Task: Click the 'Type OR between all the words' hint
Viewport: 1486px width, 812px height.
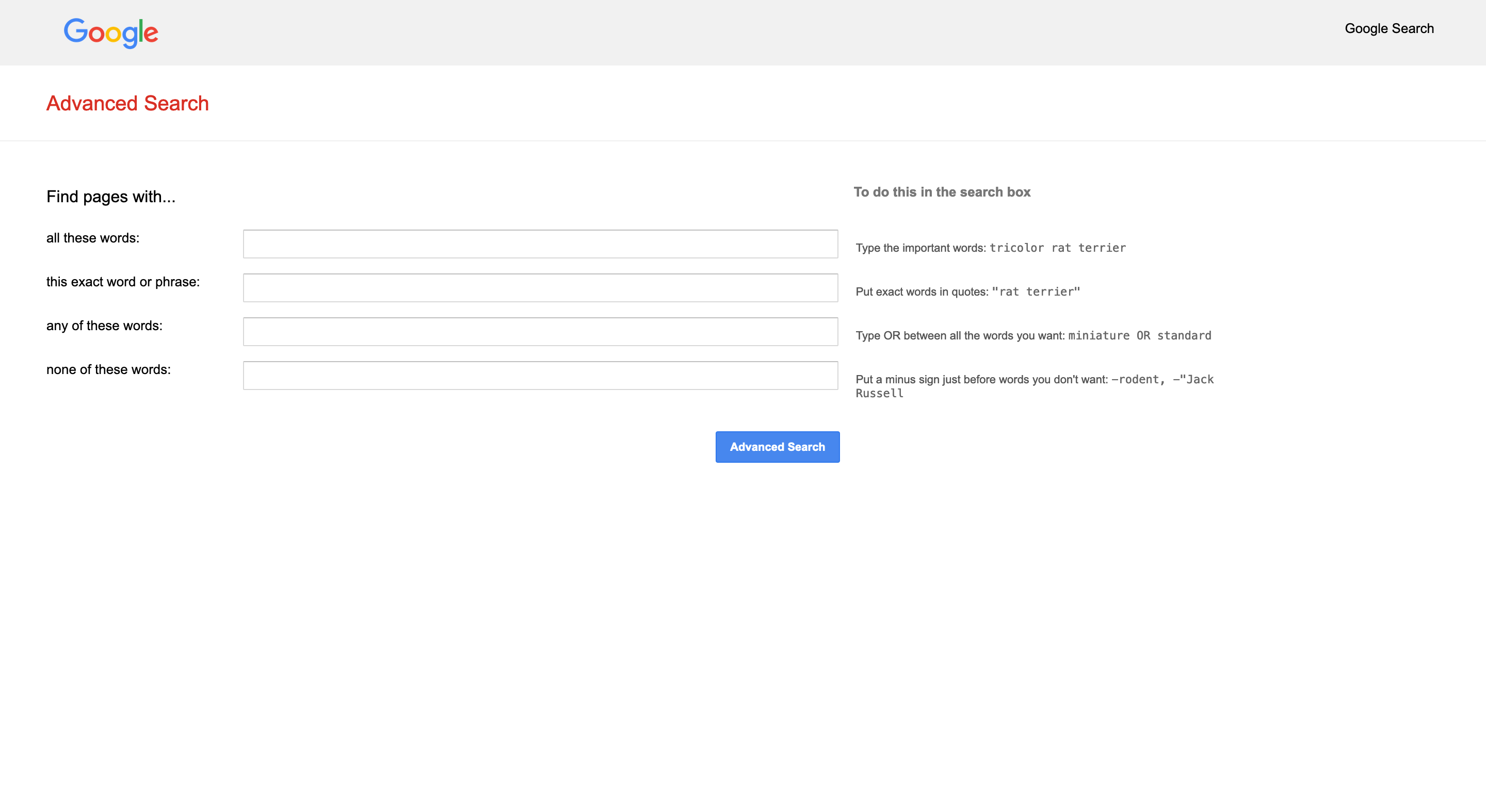Action: [x=959, y=336]
